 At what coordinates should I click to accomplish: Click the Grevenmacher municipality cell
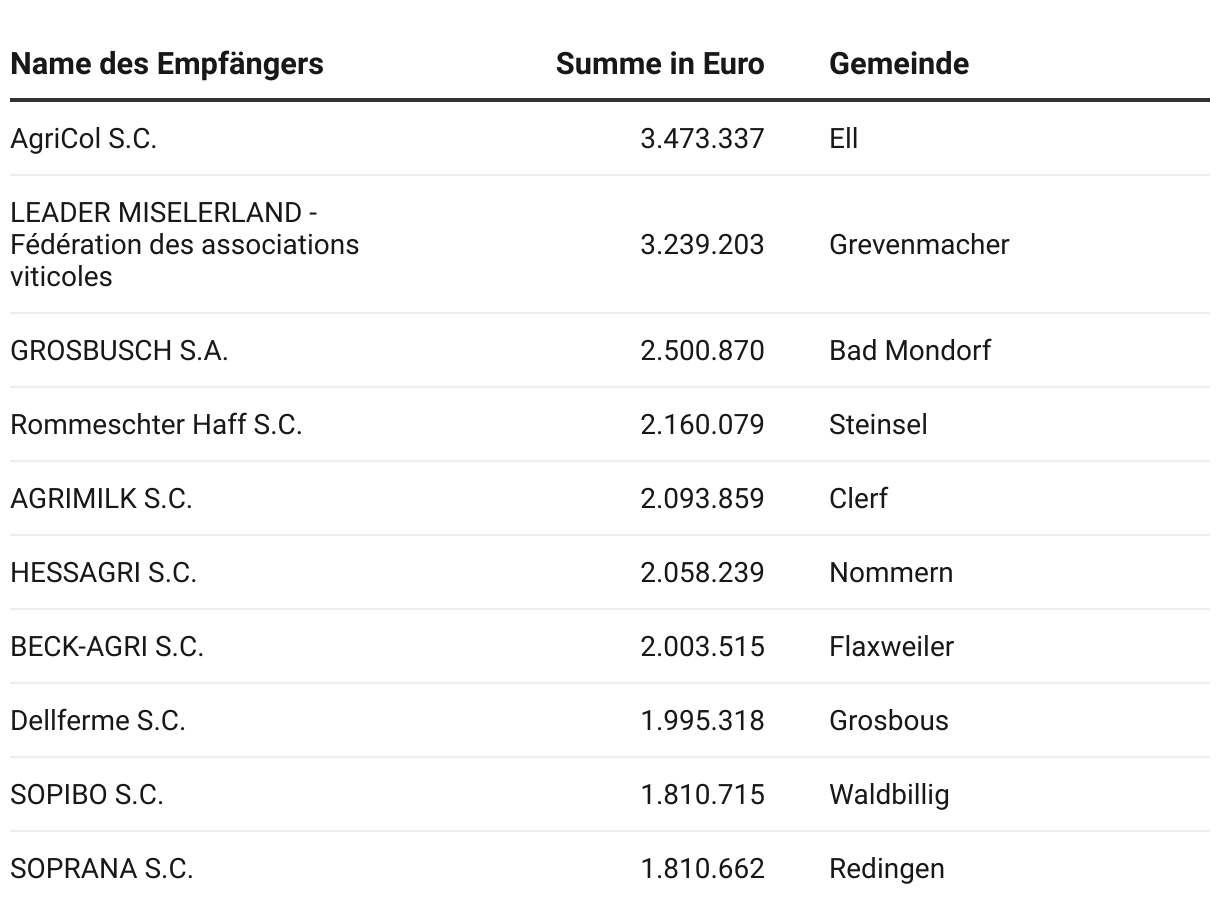919,245
